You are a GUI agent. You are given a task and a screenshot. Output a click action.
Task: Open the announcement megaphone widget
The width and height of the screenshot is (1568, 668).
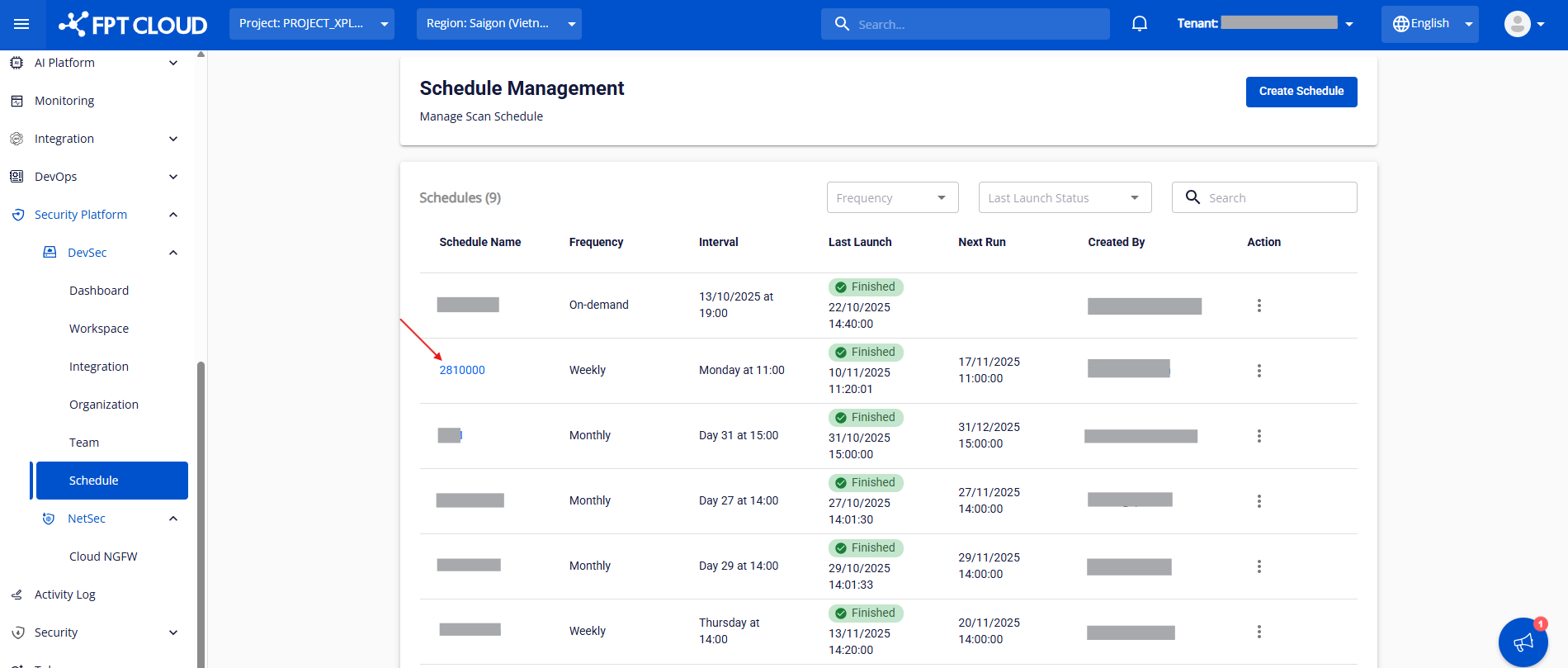(1523, 642)
